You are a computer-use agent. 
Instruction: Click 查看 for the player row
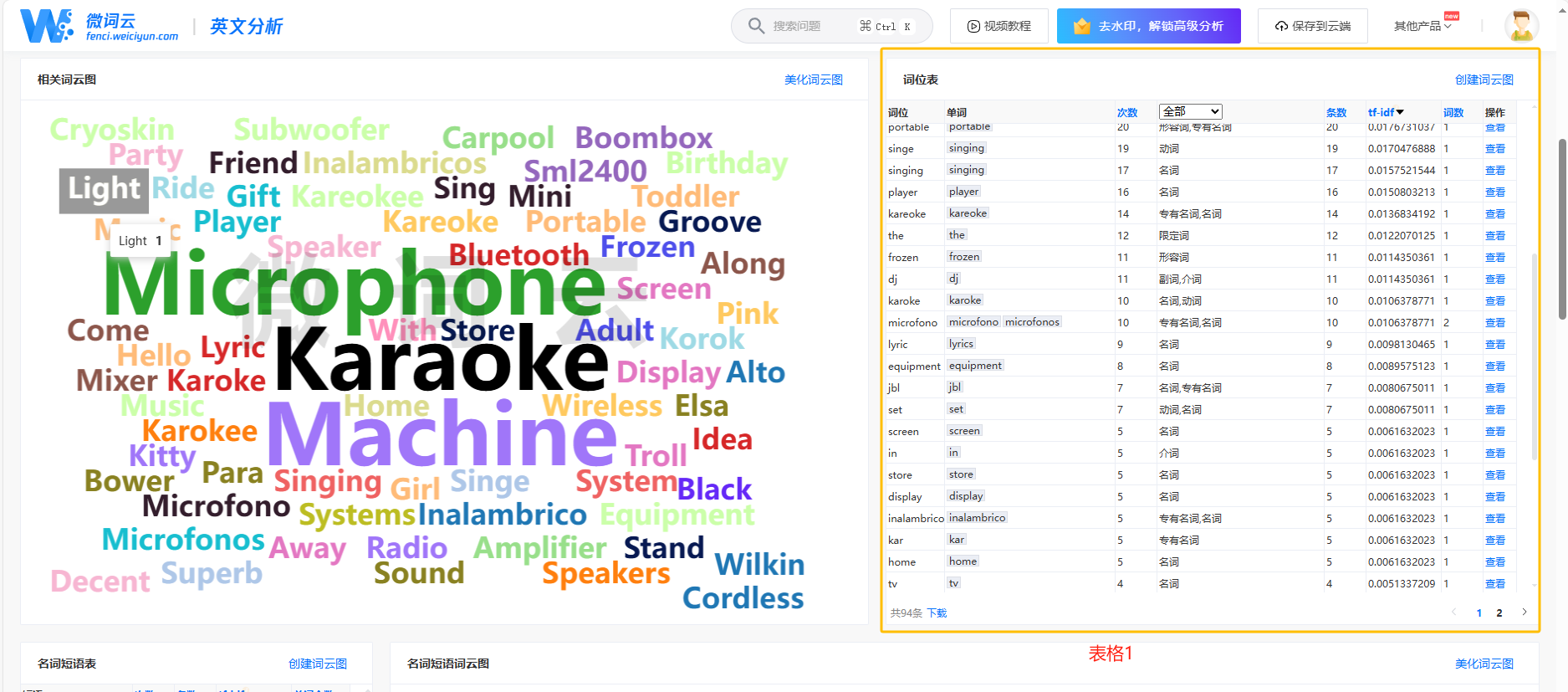(1494, 192)
